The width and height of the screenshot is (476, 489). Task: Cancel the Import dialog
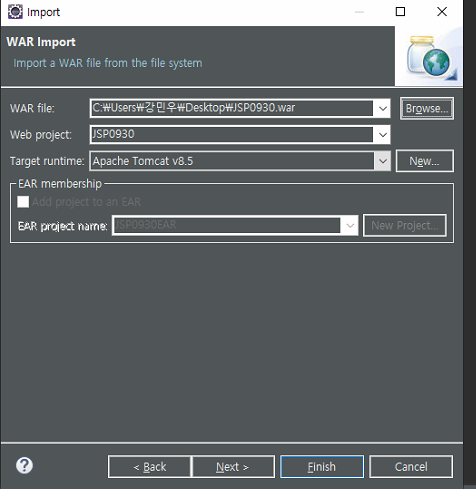[x=411, y=467]
